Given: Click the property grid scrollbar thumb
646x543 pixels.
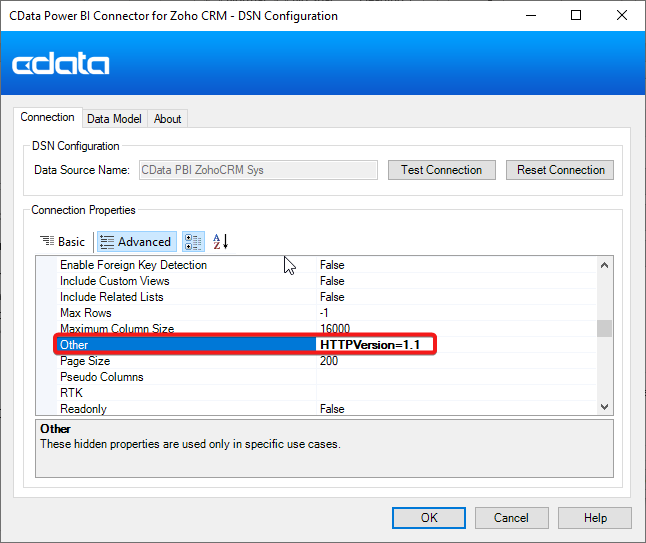Looking at the screenshot, I should [x=604, y=329].
